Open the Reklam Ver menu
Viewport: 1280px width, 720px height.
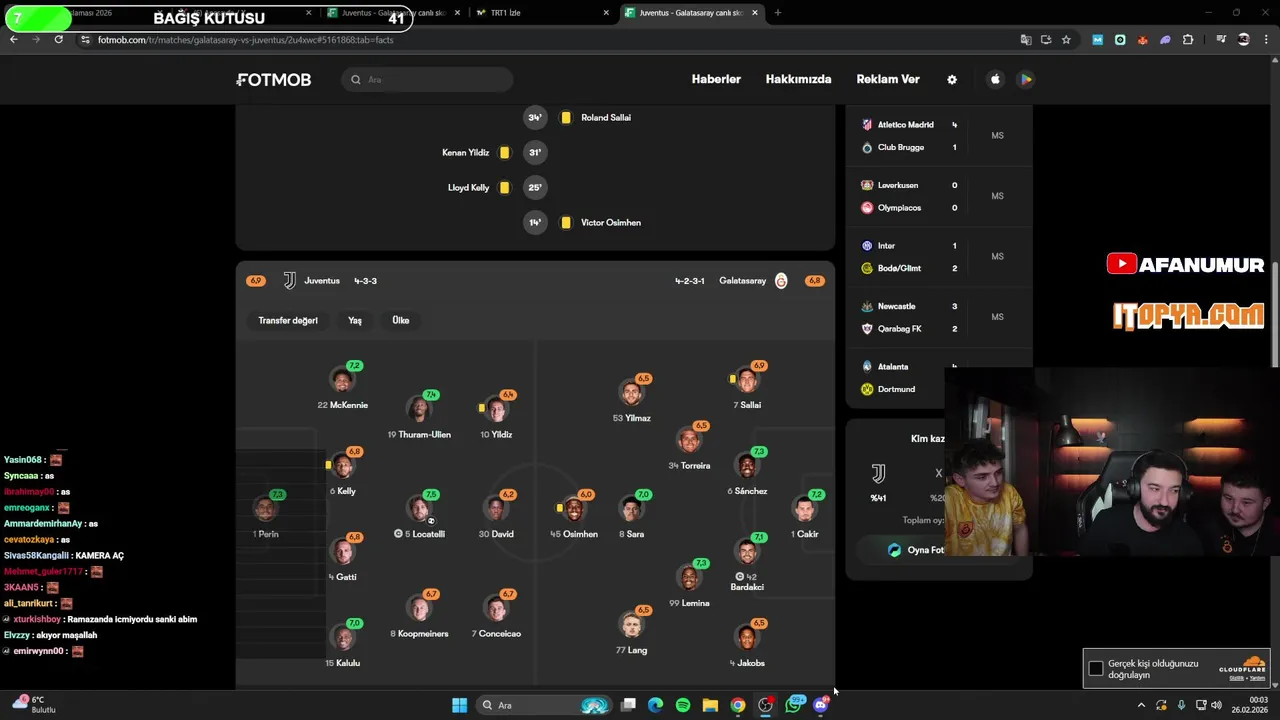pyautogui.click(x=888, y=80)
